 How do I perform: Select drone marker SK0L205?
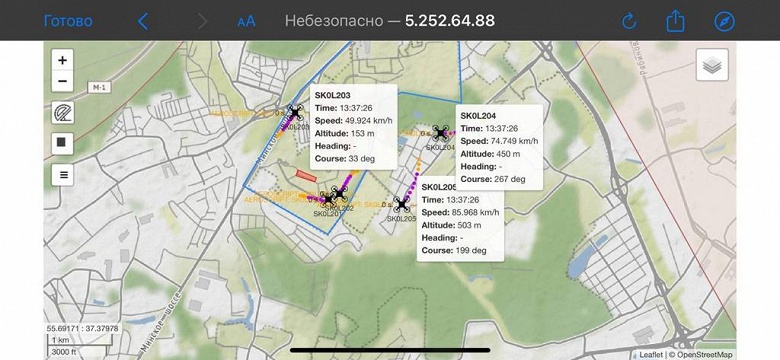401,204
